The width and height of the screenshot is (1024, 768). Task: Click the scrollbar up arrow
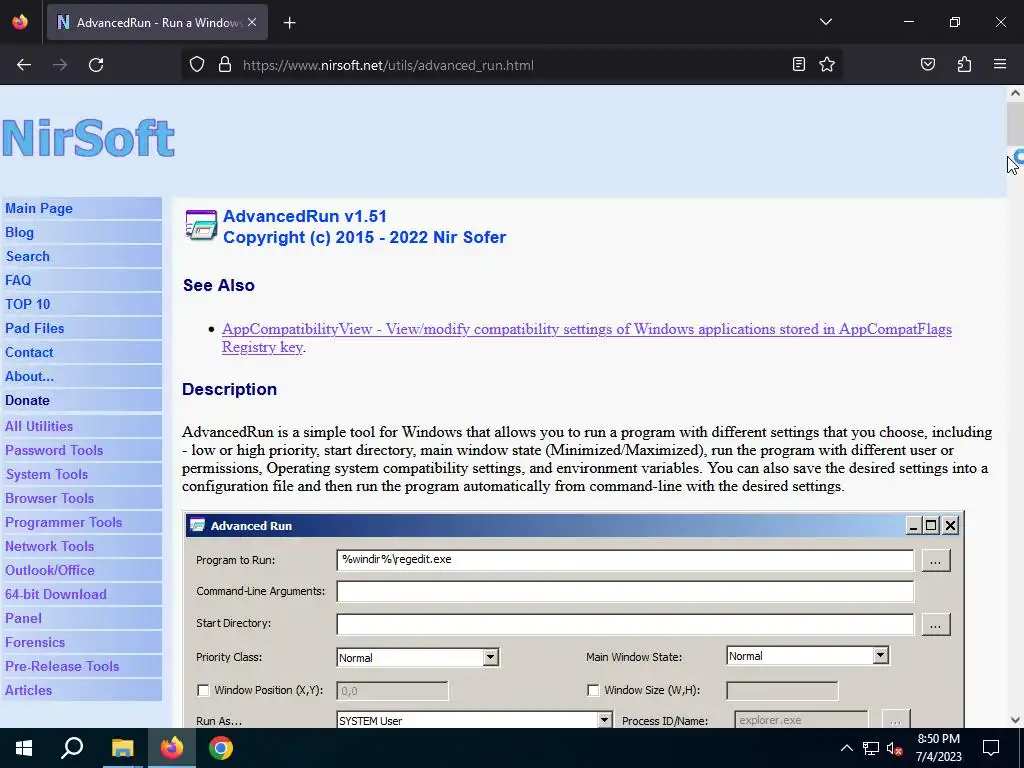pos(1015,93)
